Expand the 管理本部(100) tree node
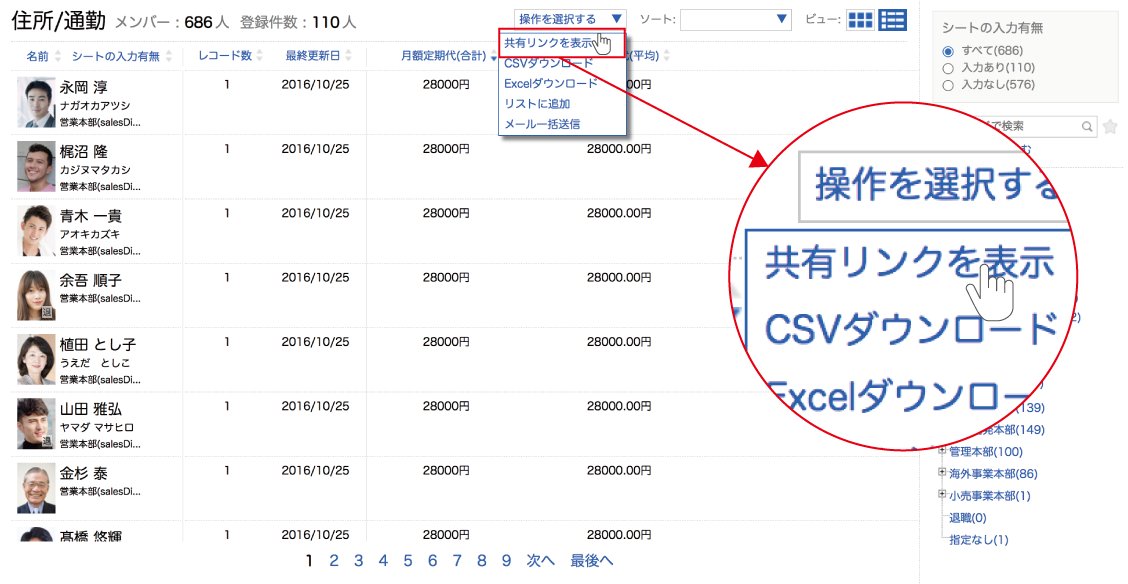 click(x=942, y=451)
